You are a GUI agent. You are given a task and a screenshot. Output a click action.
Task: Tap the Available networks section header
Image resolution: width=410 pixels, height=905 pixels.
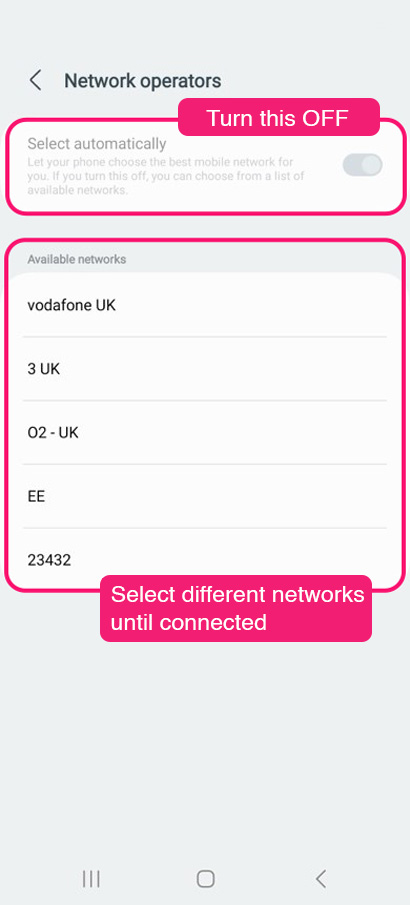[77, 259]
